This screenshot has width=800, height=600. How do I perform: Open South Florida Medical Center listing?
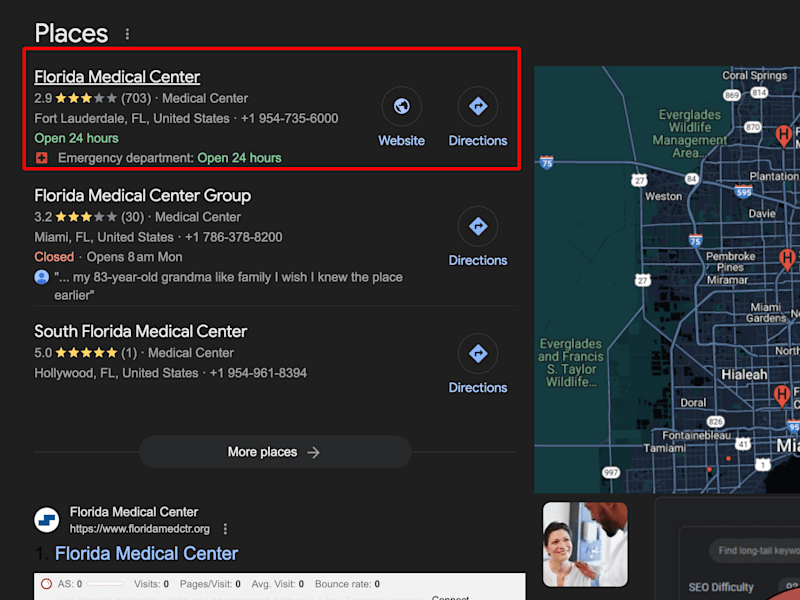click(x=140, y=331)
